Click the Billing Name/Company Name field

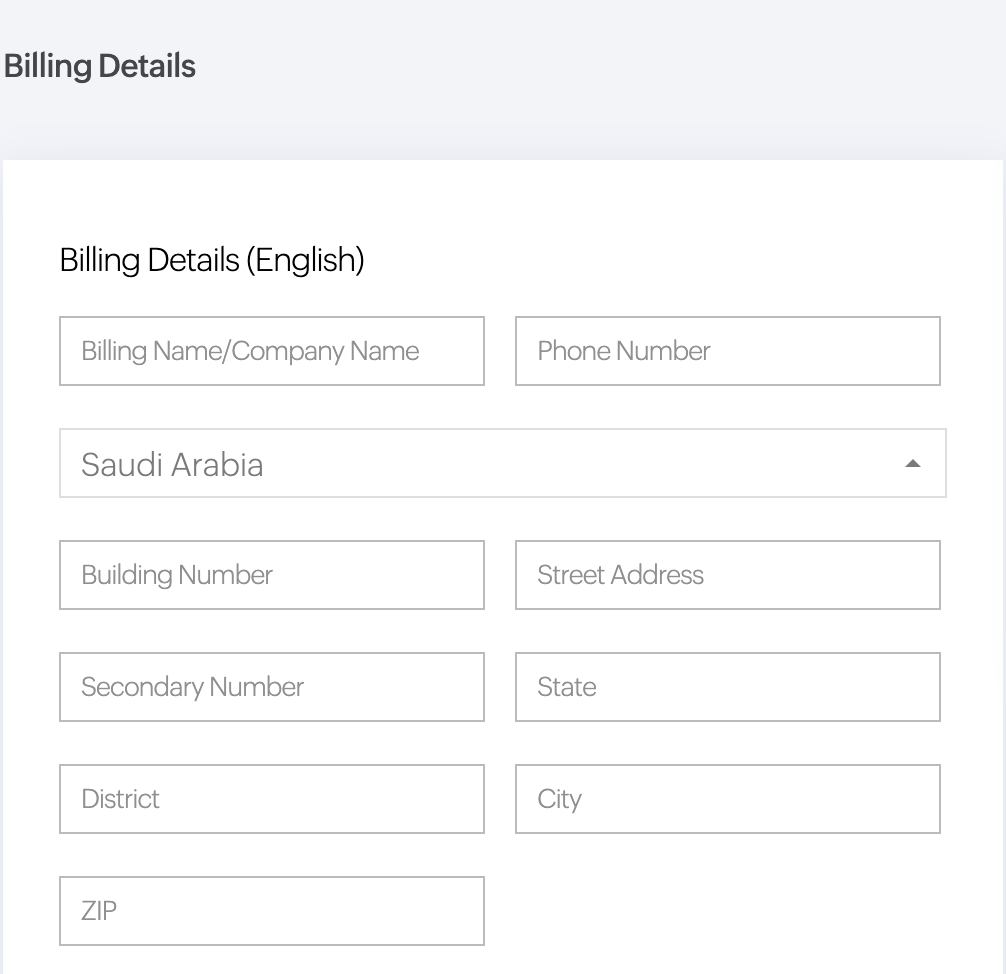point(272,351)
